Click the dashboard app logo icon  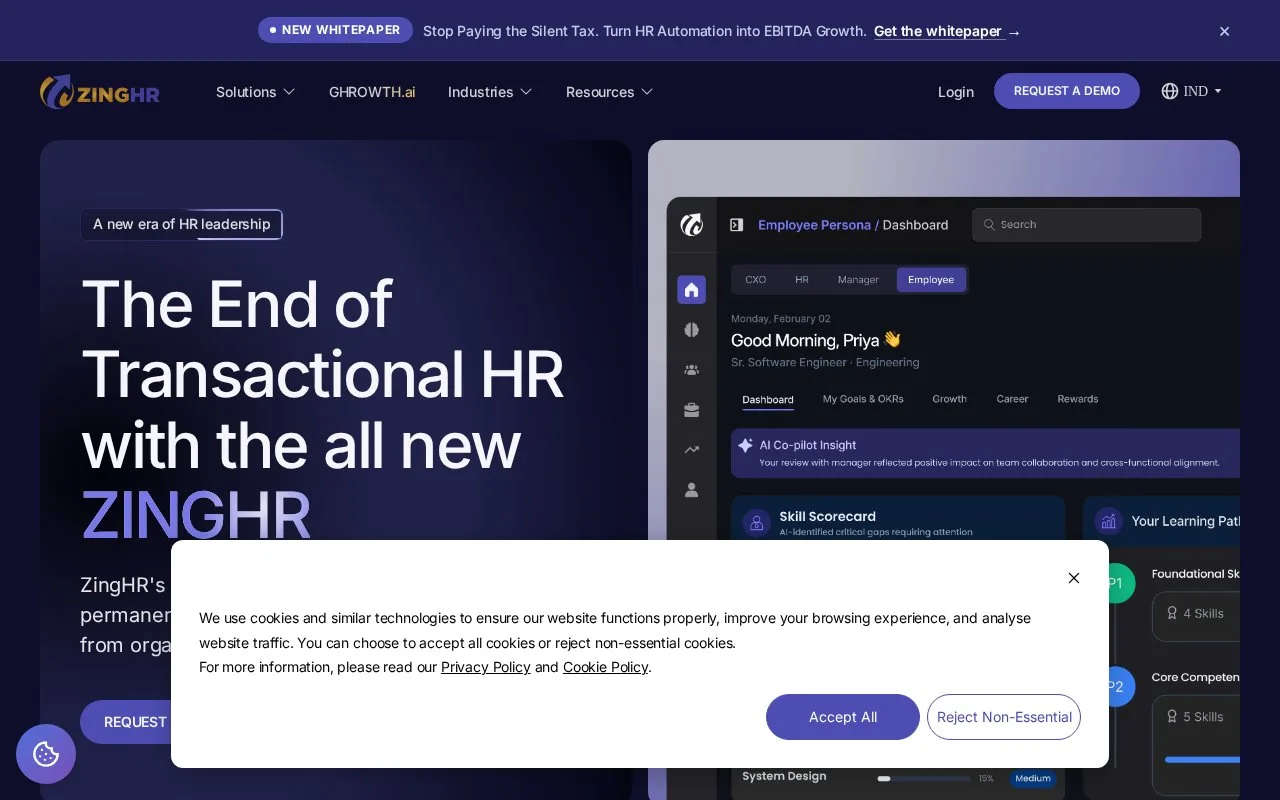pos(691,225)
